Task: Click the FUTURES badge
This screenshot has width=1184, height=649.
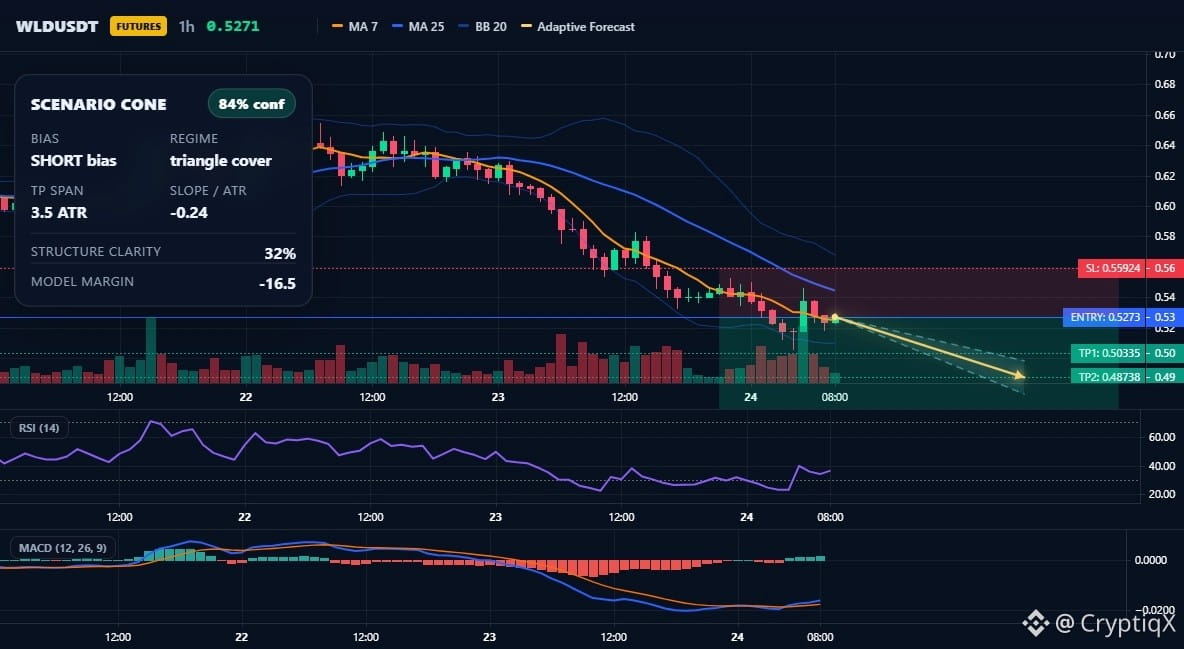Action: 138,26
